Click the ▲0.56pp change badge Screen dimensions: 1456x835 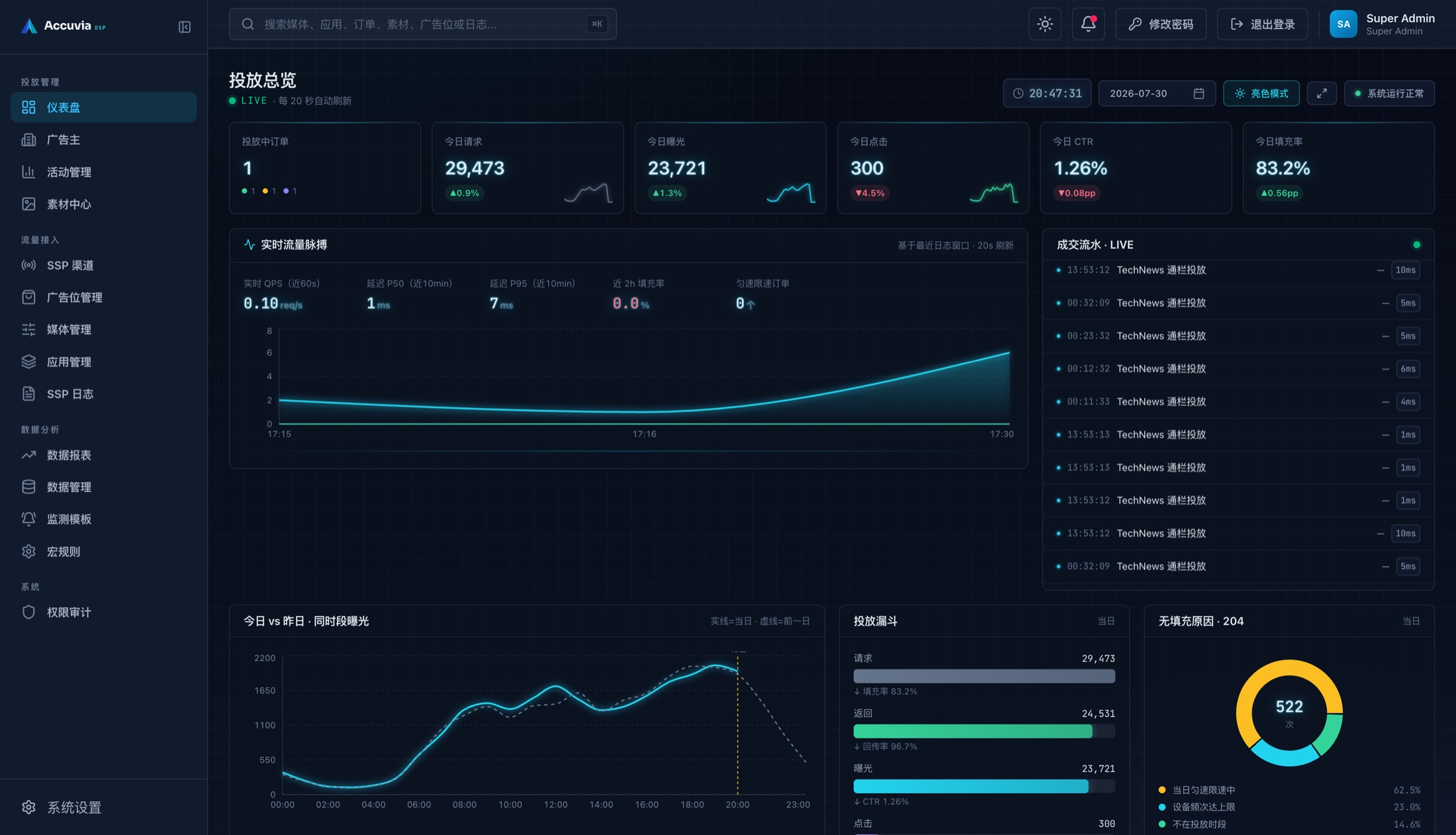[1279, 193]
